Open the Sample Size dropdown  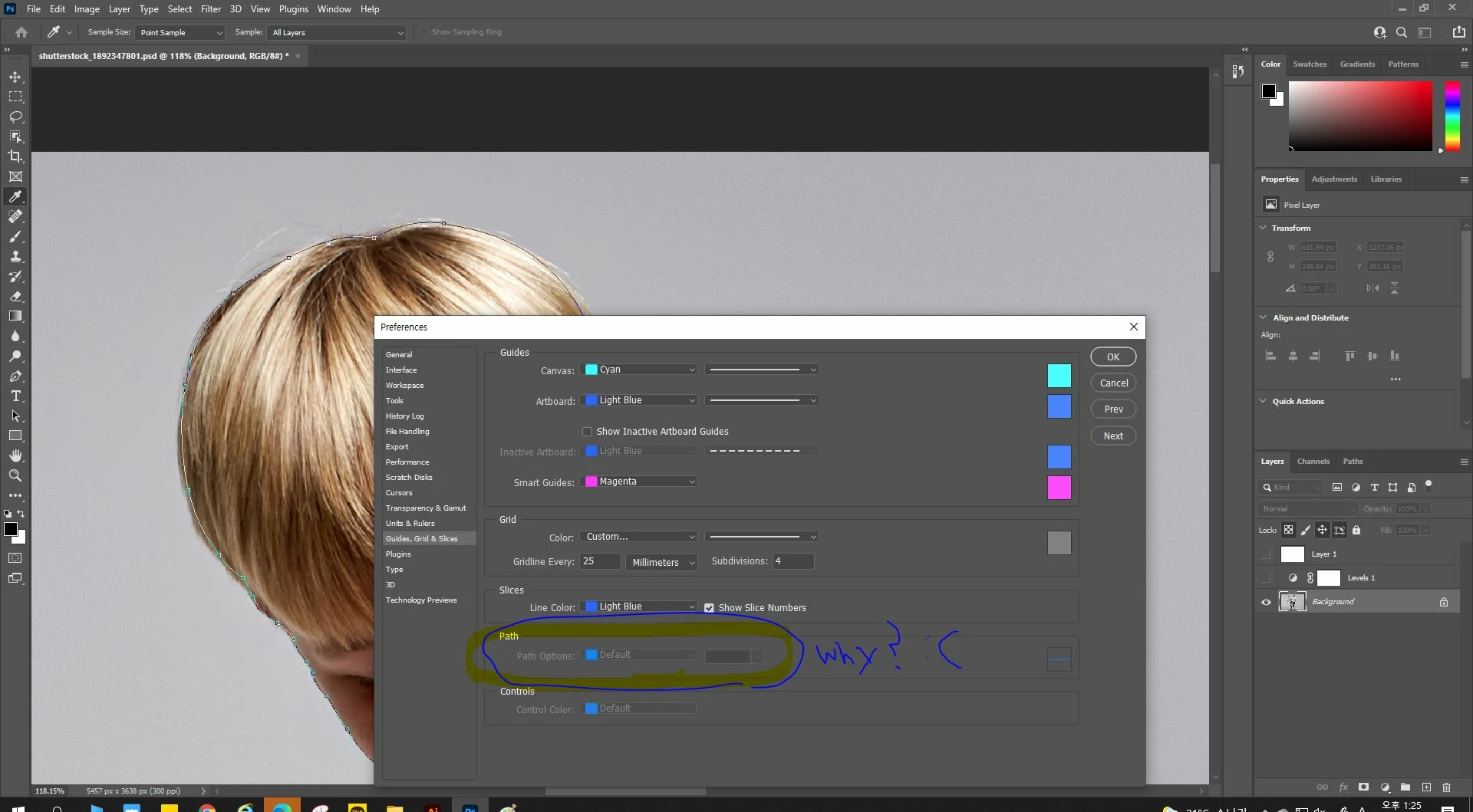click(180, 32)
